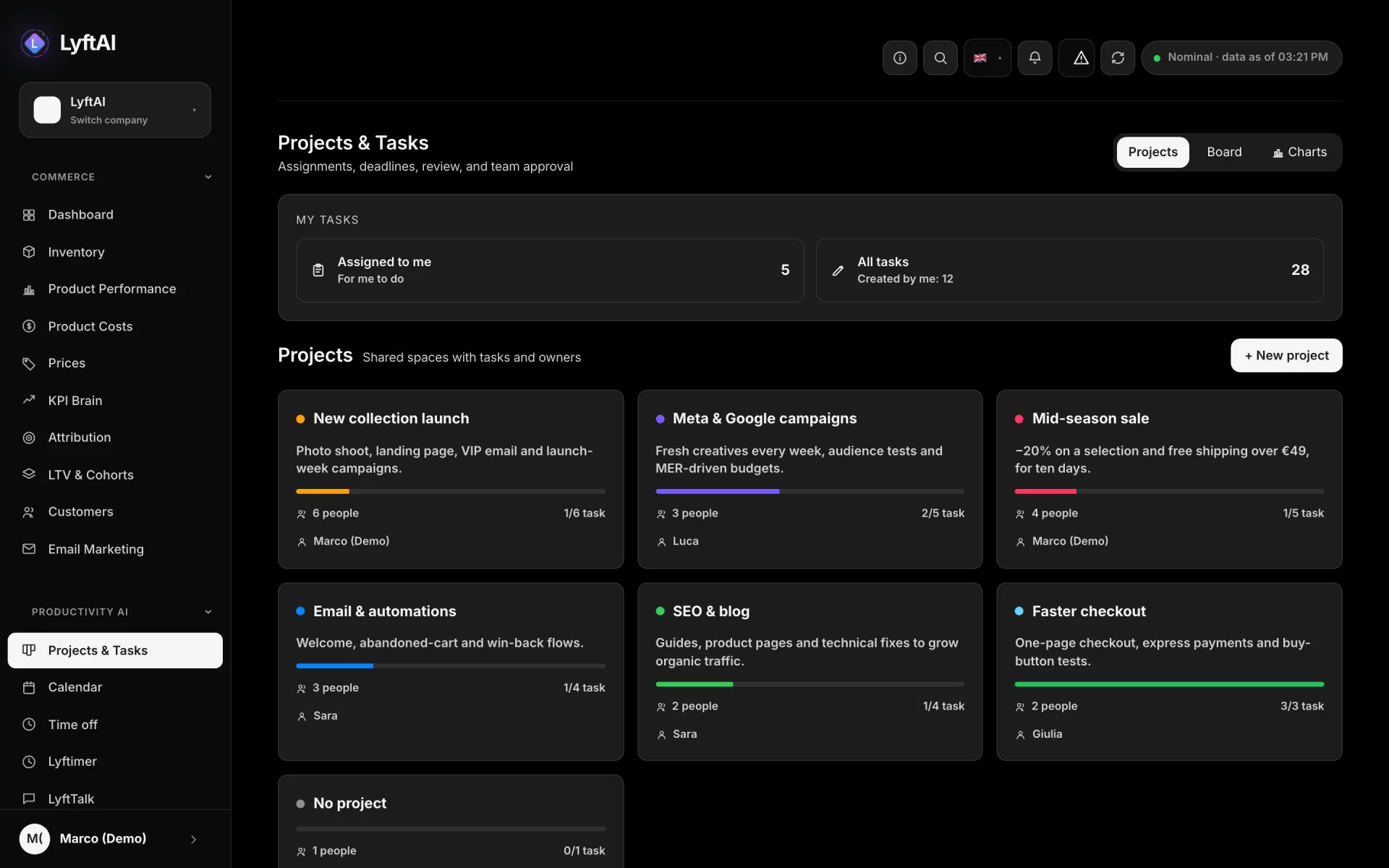Open the New collection launch project card
This screenshot has height=868, width=1389.
click(451, 480)
